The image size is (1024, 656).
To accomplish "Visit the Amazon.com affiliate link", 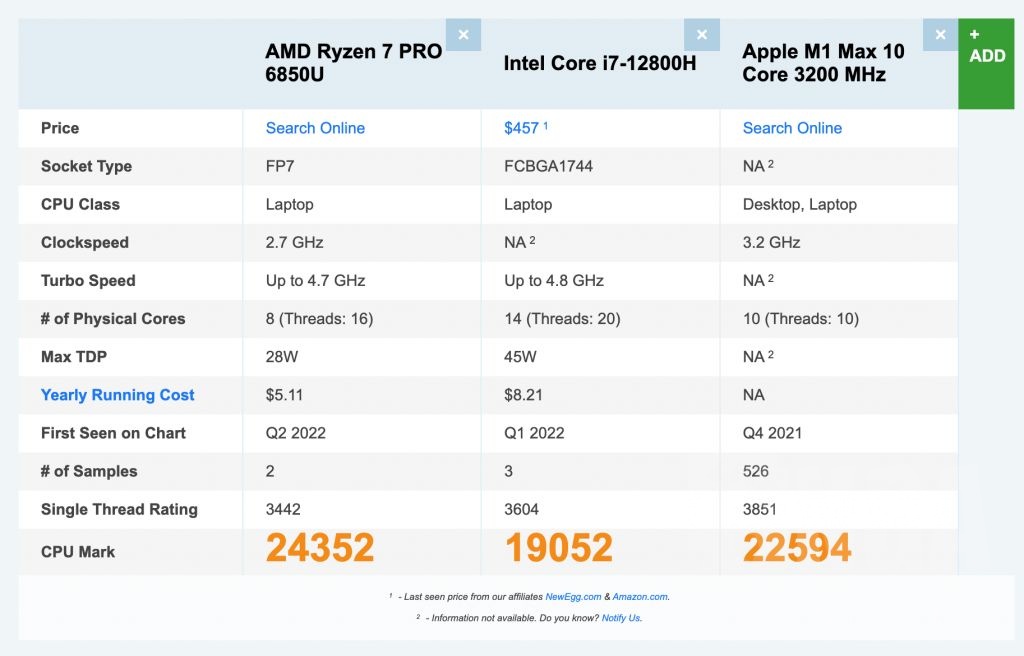I will click(x=640, y=595).
